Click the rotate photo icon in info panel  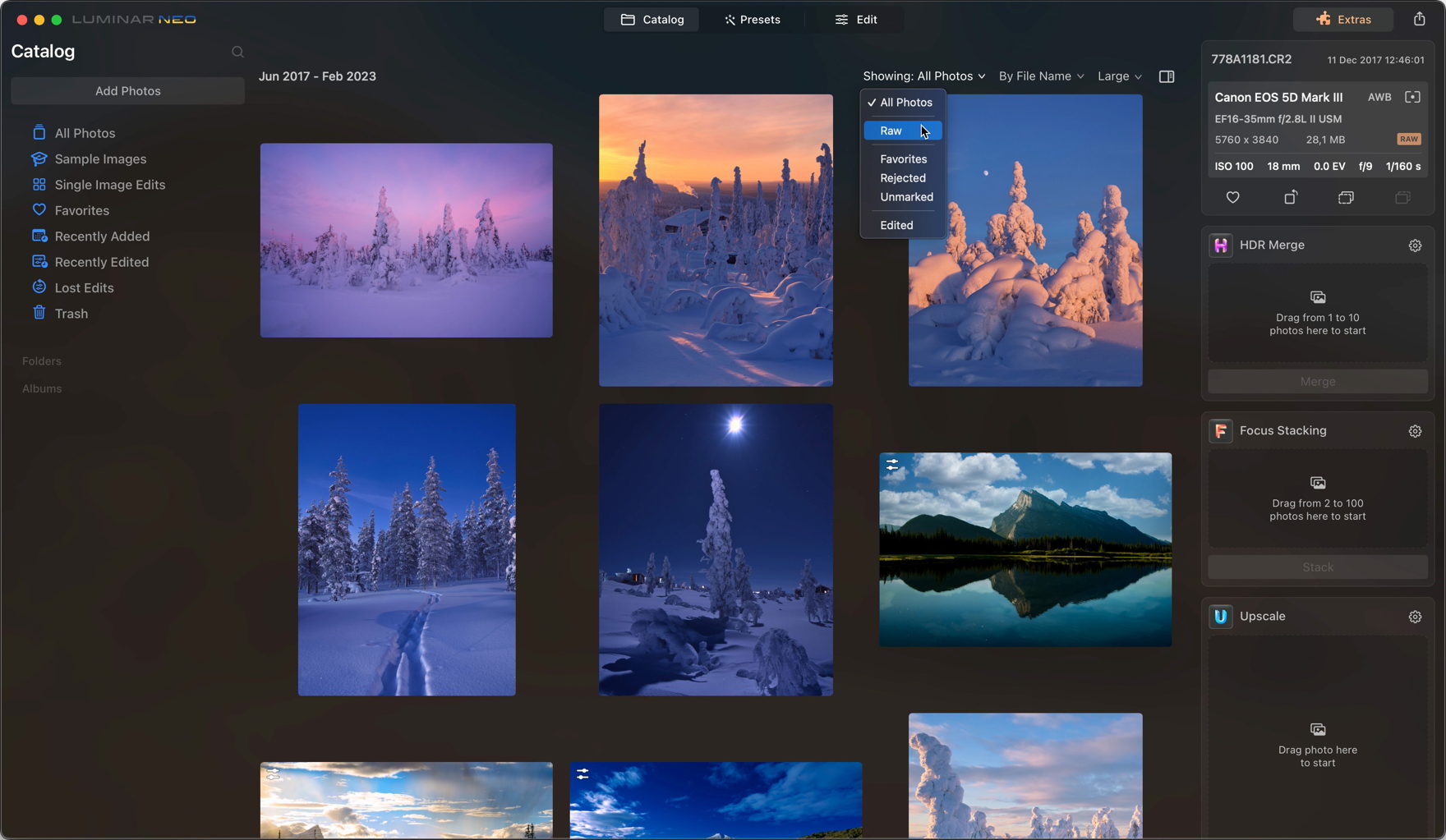point(1290,197)
